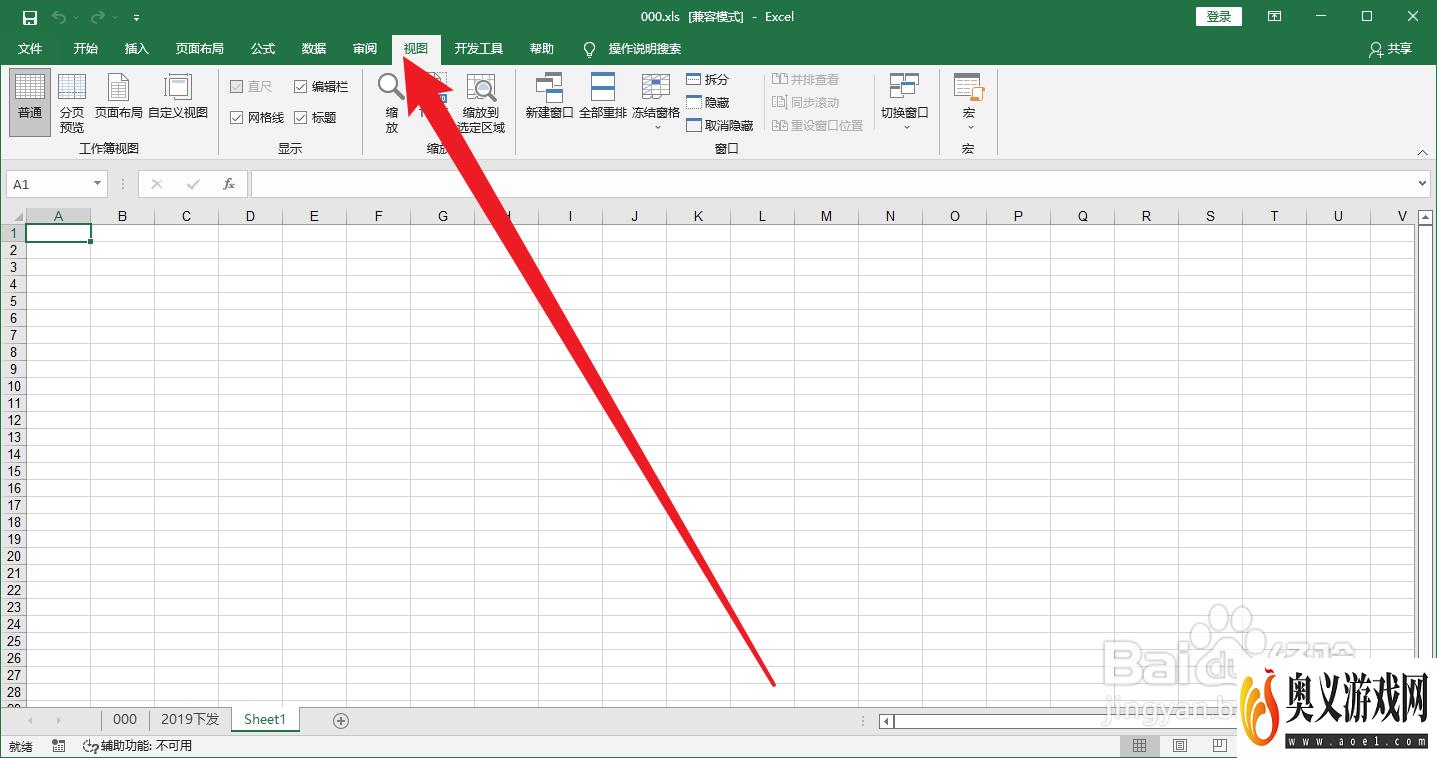Toggle the 编辑栏 formula bar checkbox
Image resolution: width=1437 pixels, height=758 pixels.
[321, 87]
